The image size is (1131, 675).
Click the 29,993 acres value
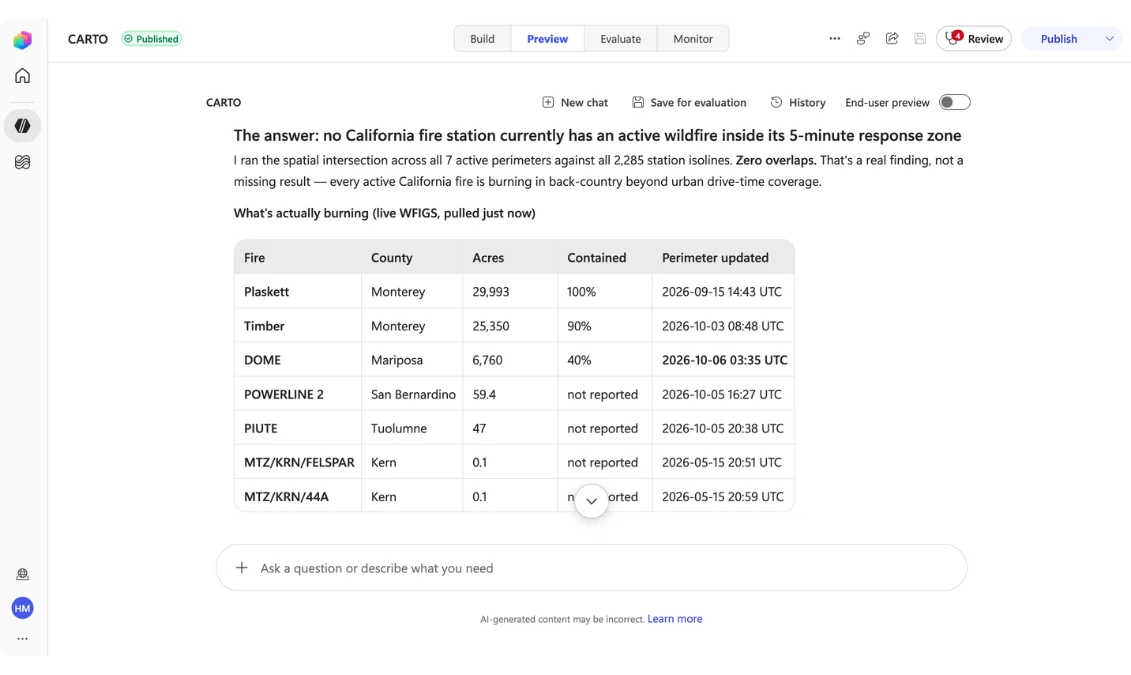(x=490, y=291)
